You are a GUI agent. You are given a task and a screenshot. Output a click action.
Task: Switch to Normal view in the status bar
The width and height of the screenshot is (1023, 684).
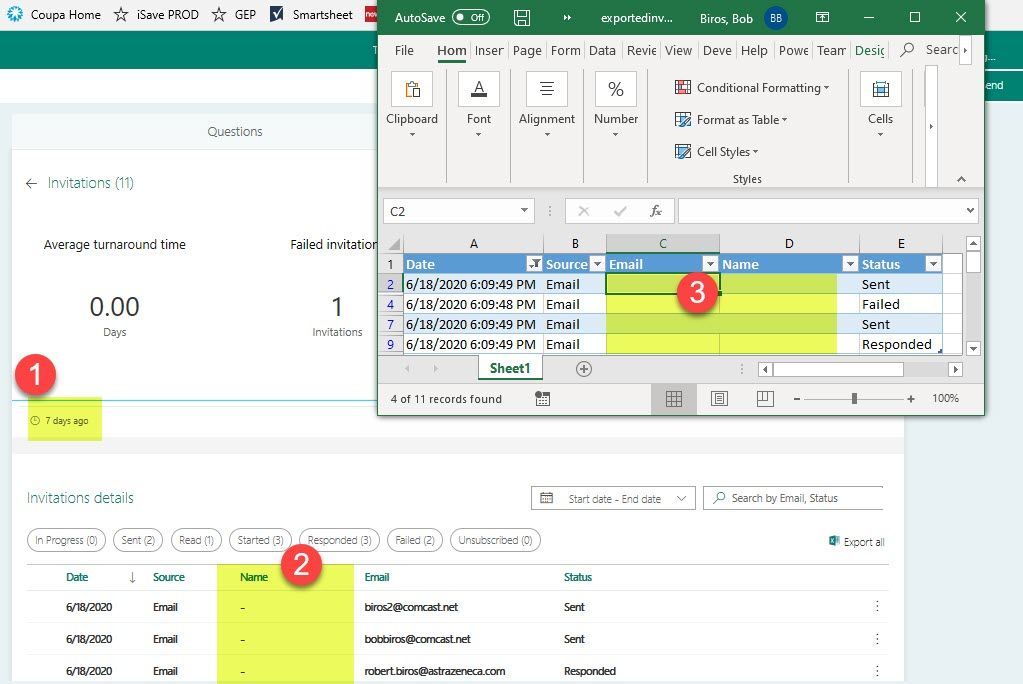673,398
